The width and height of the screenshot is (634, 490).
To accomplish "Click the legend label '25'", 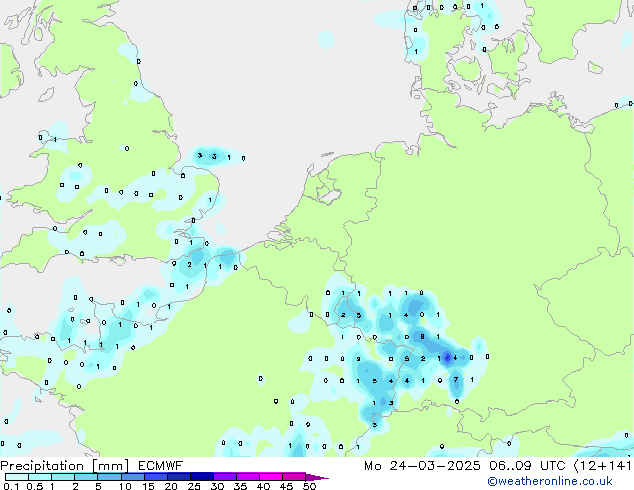I will click(194, 486).
